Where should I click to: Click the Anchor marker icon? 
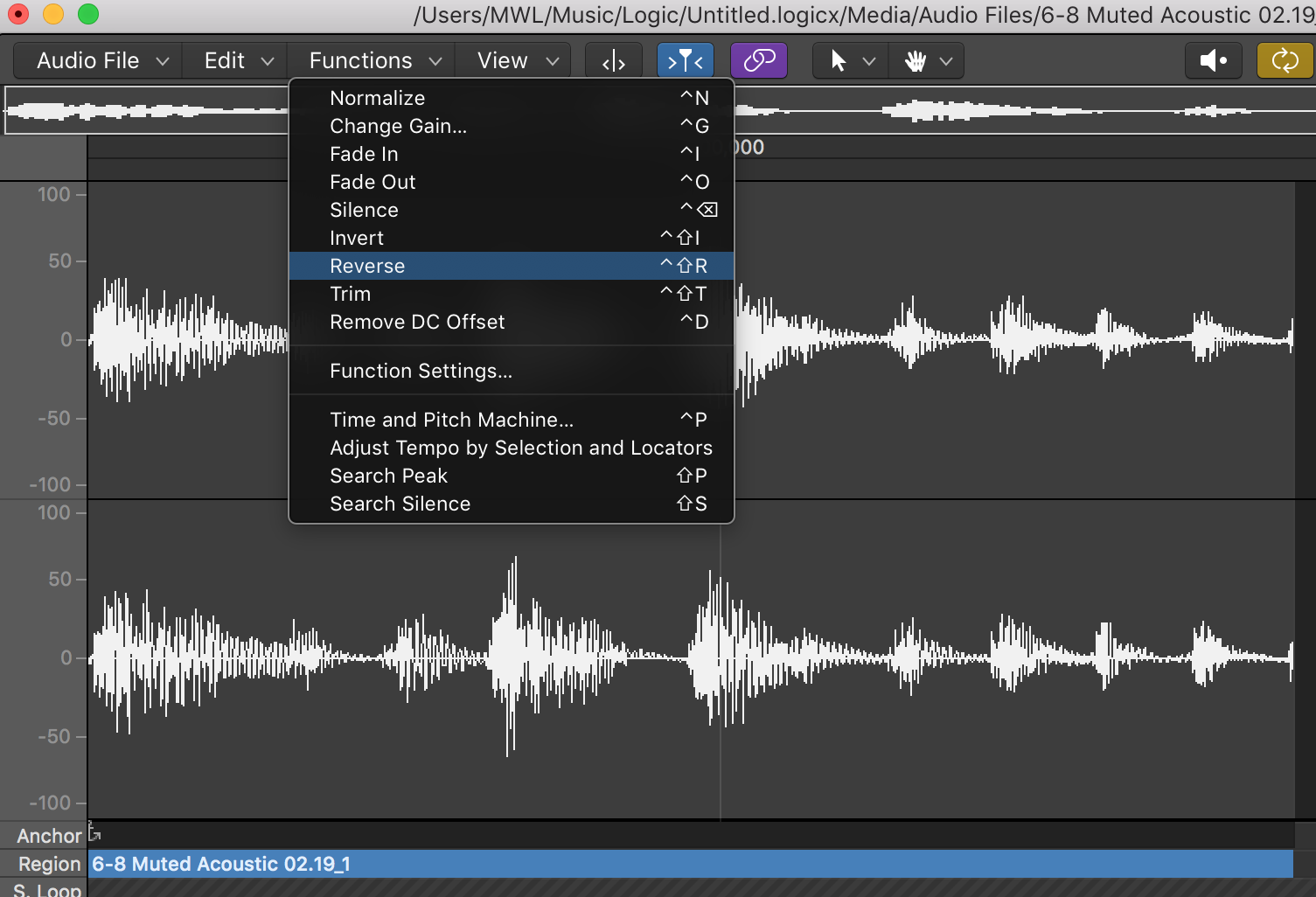coord(94,831)
